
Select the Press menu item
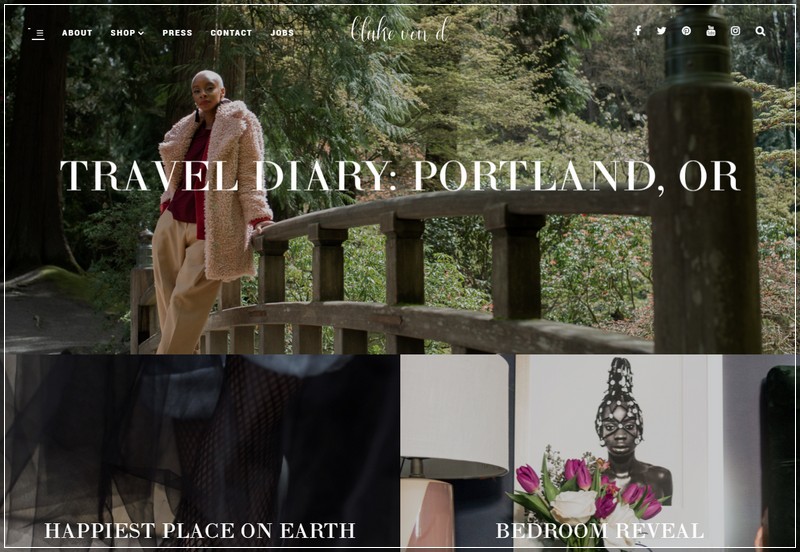(177, 33)
